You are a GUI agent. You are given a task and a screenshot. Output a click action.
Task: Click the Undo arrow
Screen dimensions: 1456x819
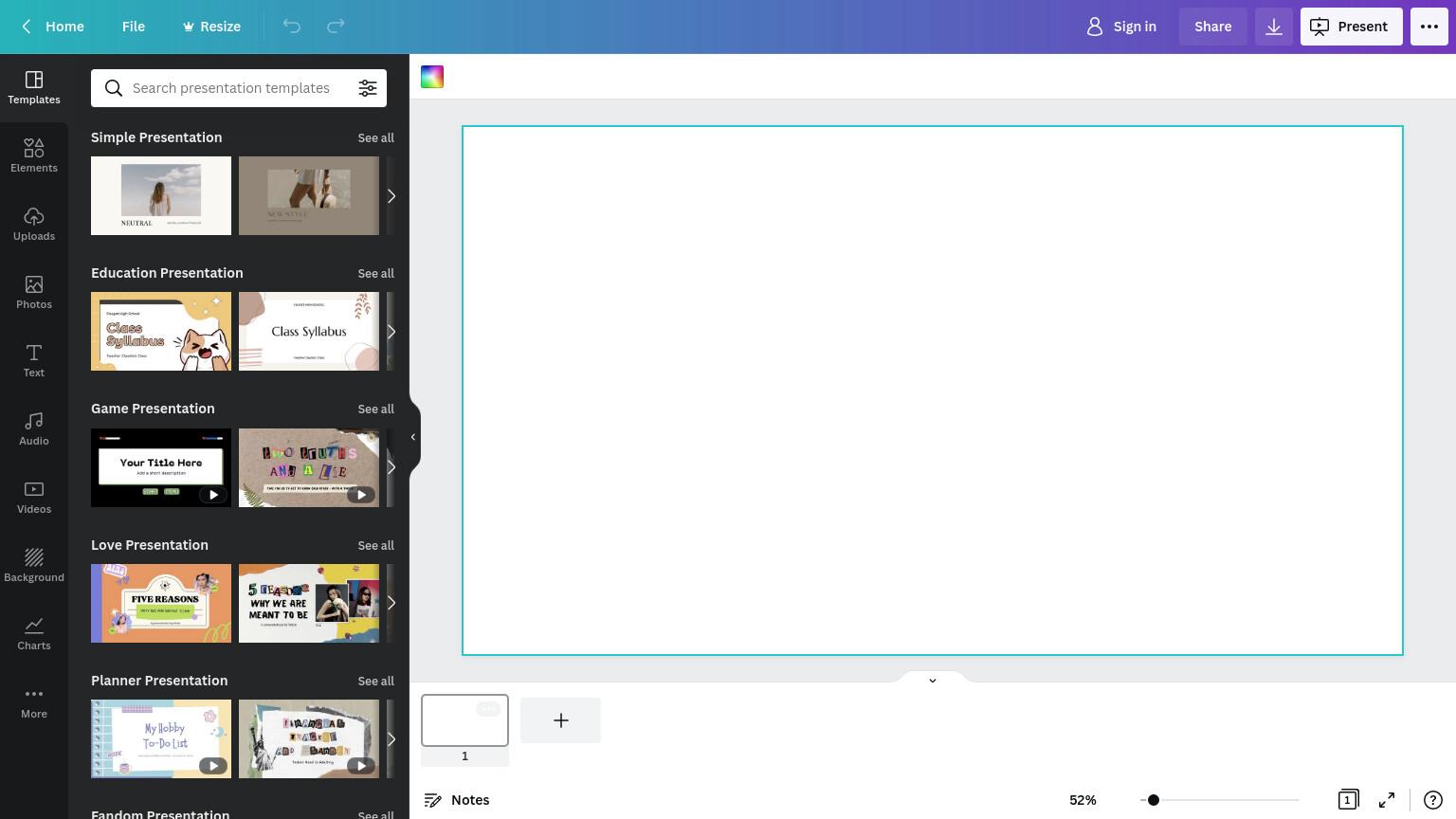(x=292, y=27)
